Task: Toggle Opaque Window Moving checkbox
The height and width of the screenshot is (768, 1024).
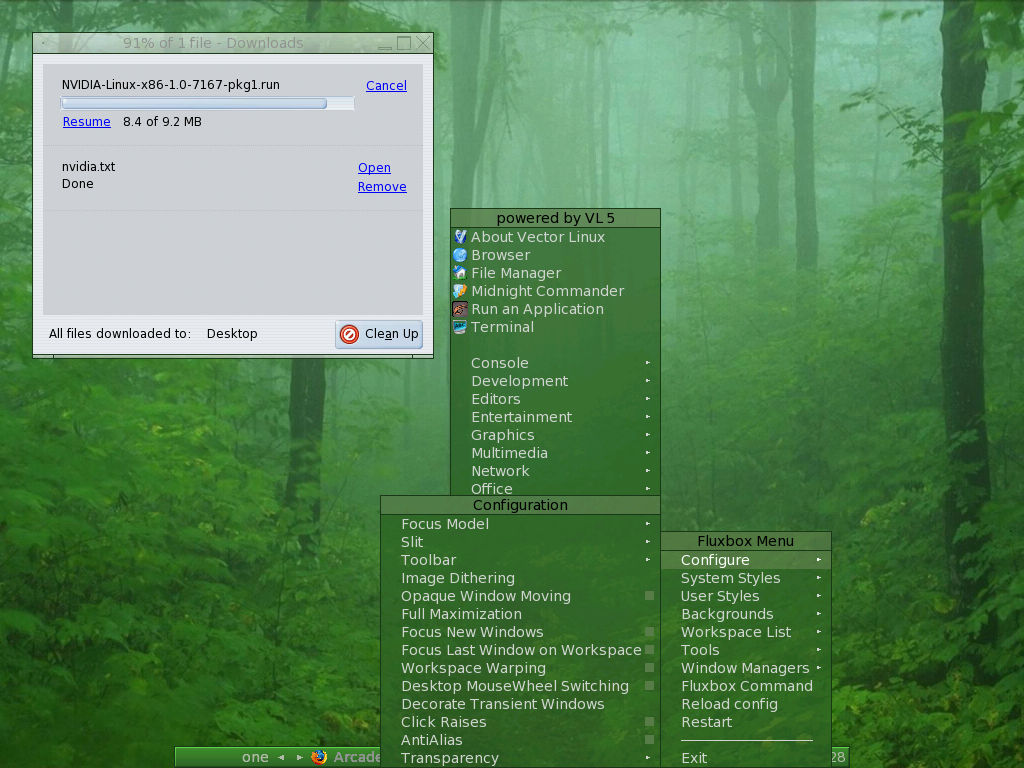Action: [x=649, y=596]
